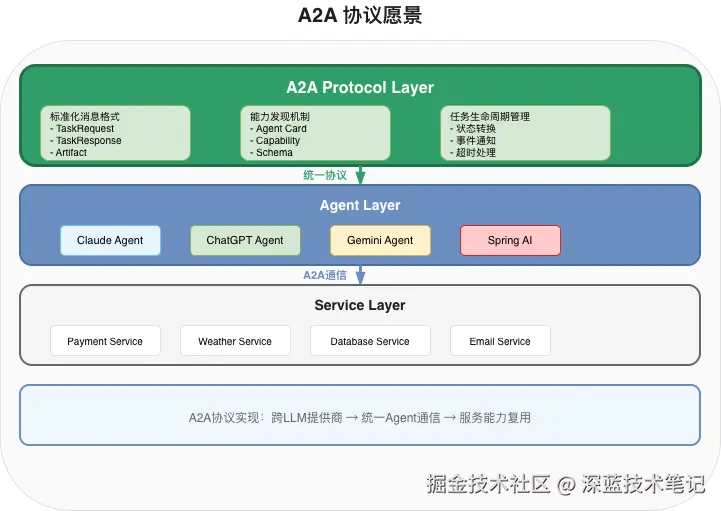
Task: Click the Database Service box
Action: (370, 341)
